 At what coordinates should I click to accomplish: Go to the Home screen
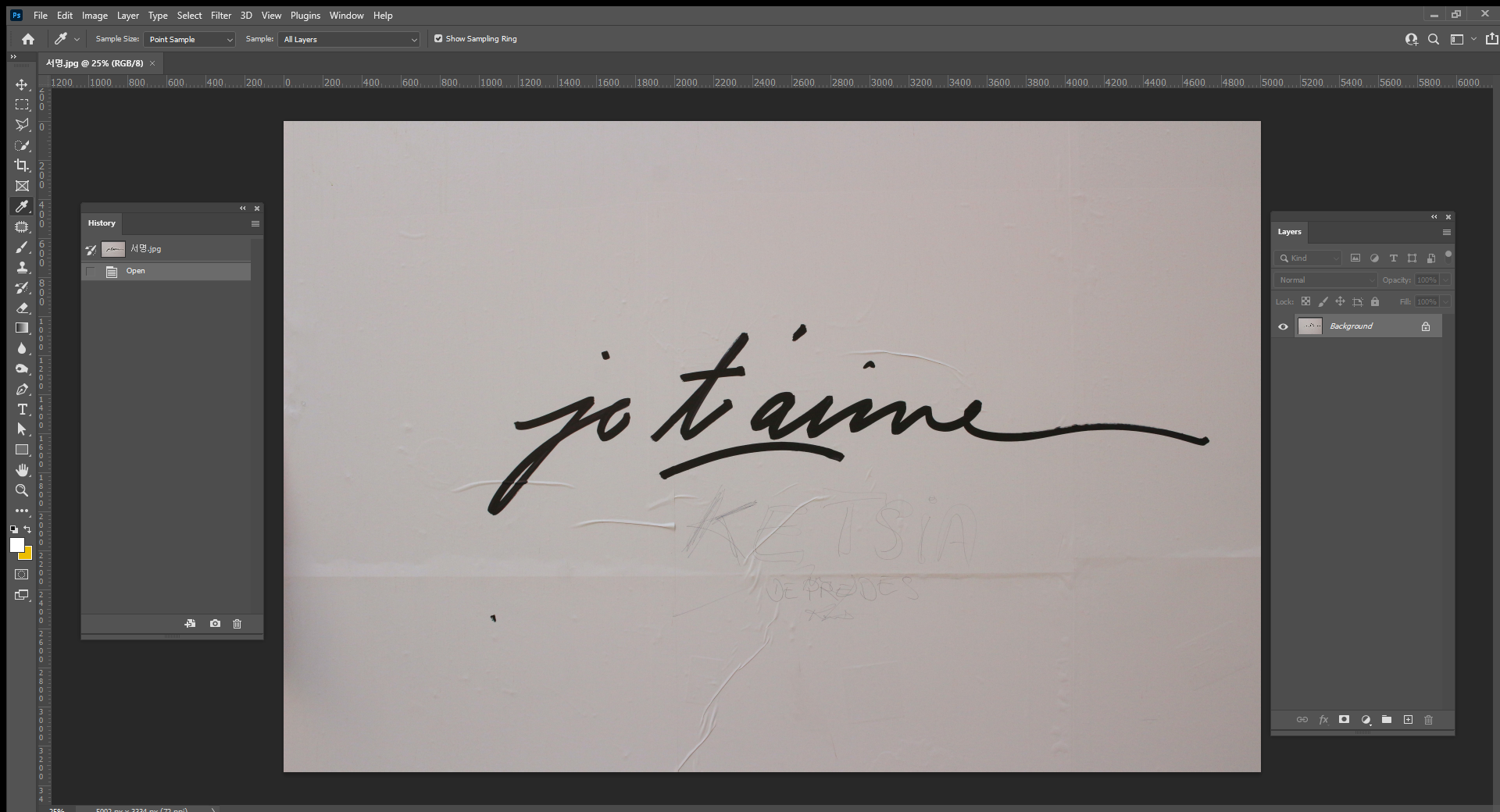tap(28, 39)
